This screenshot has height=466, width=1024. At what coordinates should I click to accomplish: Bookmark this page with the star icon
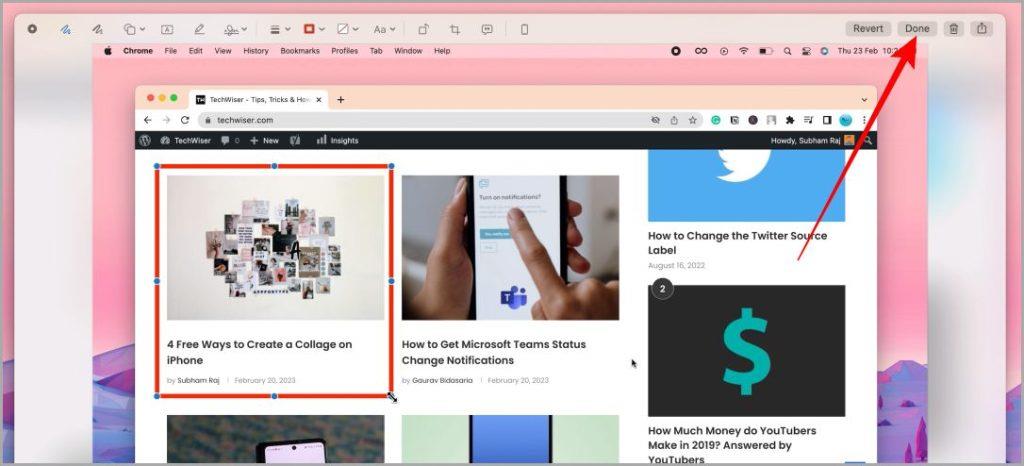coord(692,120)
